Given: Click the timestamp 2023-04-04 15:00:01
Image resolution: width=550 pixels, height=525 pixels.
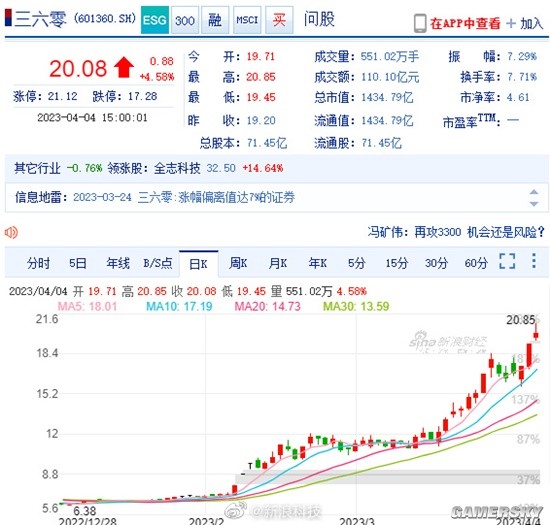Looking at the screenshot, I should (92, 117).
